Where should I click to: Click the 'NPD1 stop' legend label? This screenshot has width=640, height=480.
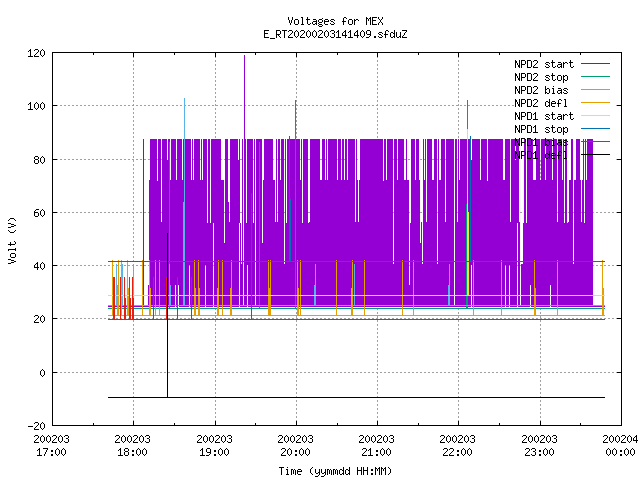[541, 129]
